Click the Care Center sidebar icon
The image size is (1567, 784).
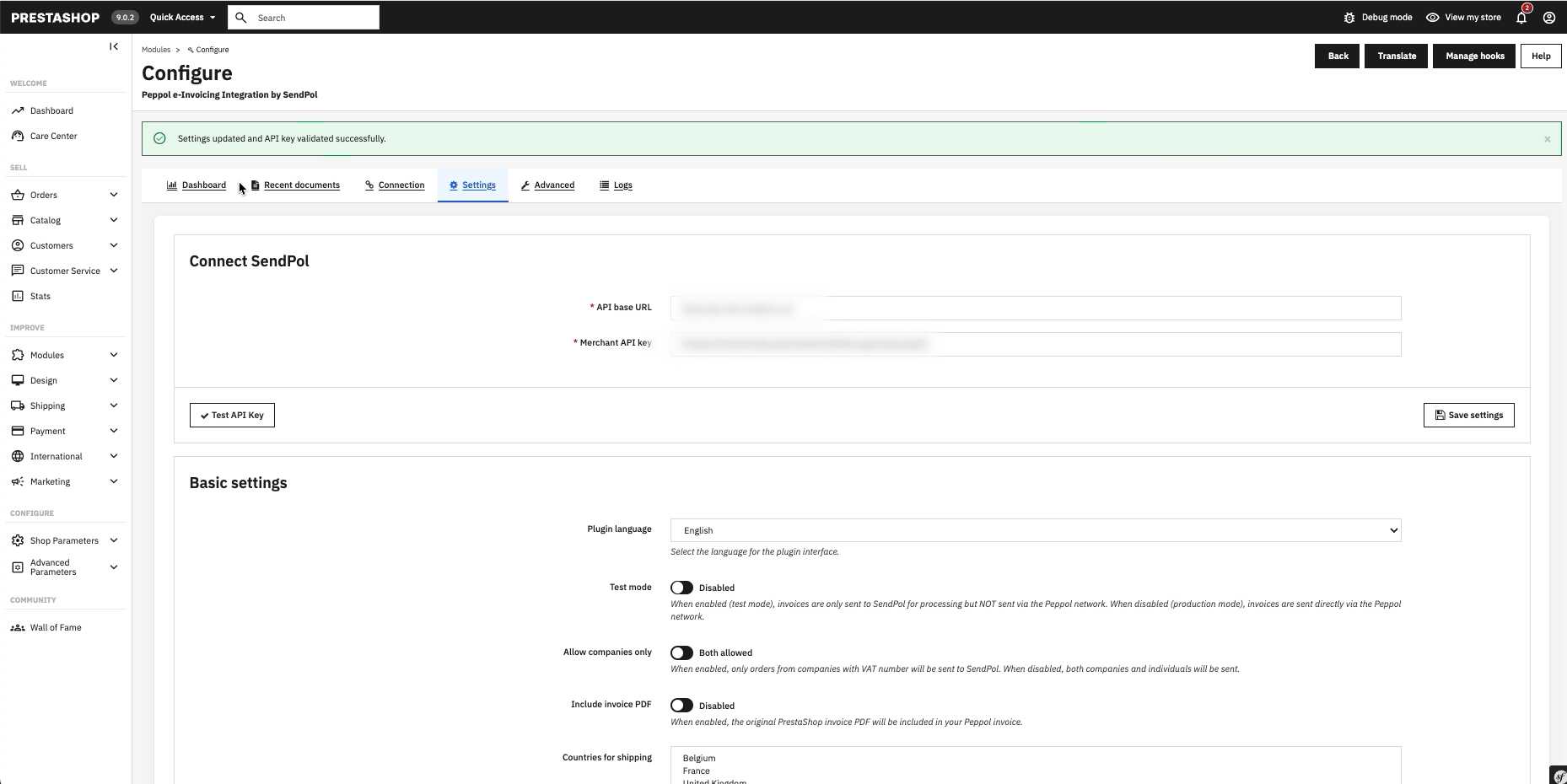(x=18, y=136)
